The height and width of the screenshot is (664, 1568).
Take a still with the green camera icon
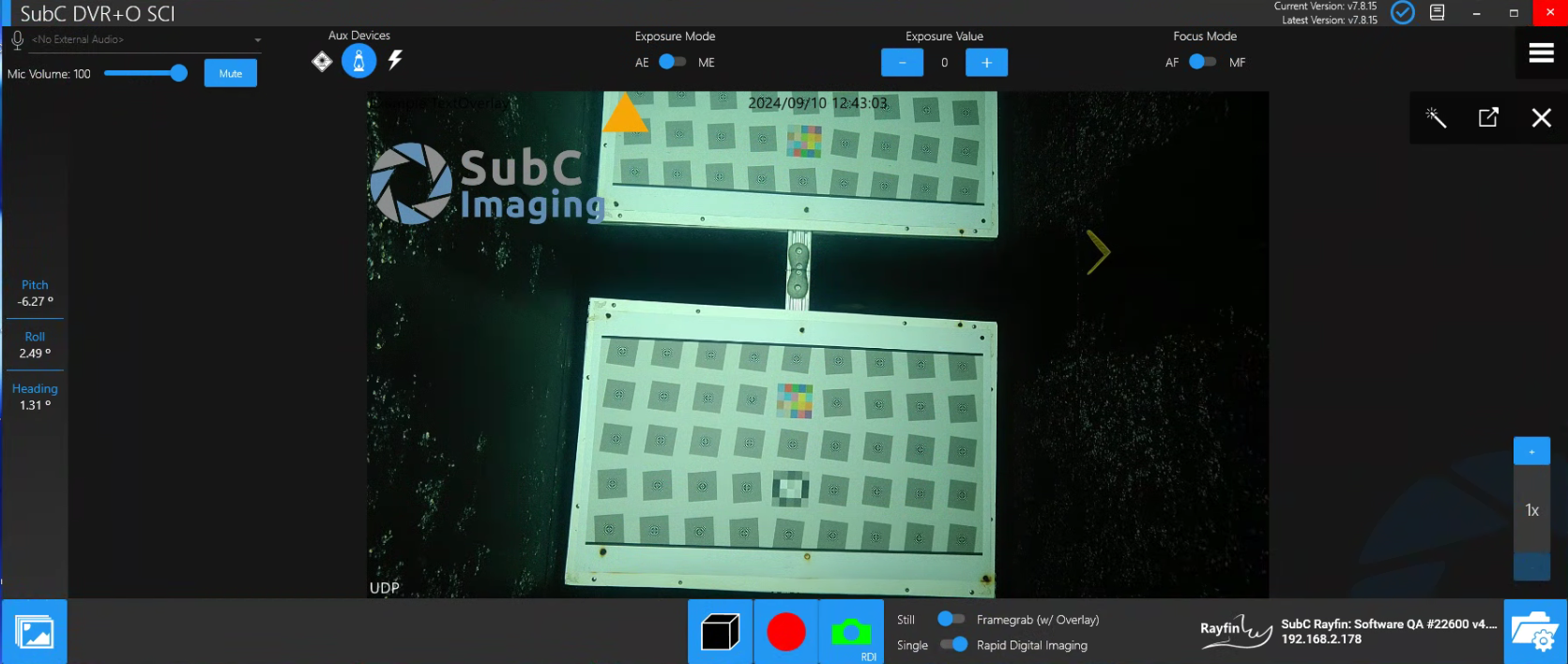[x=851, y=632]
